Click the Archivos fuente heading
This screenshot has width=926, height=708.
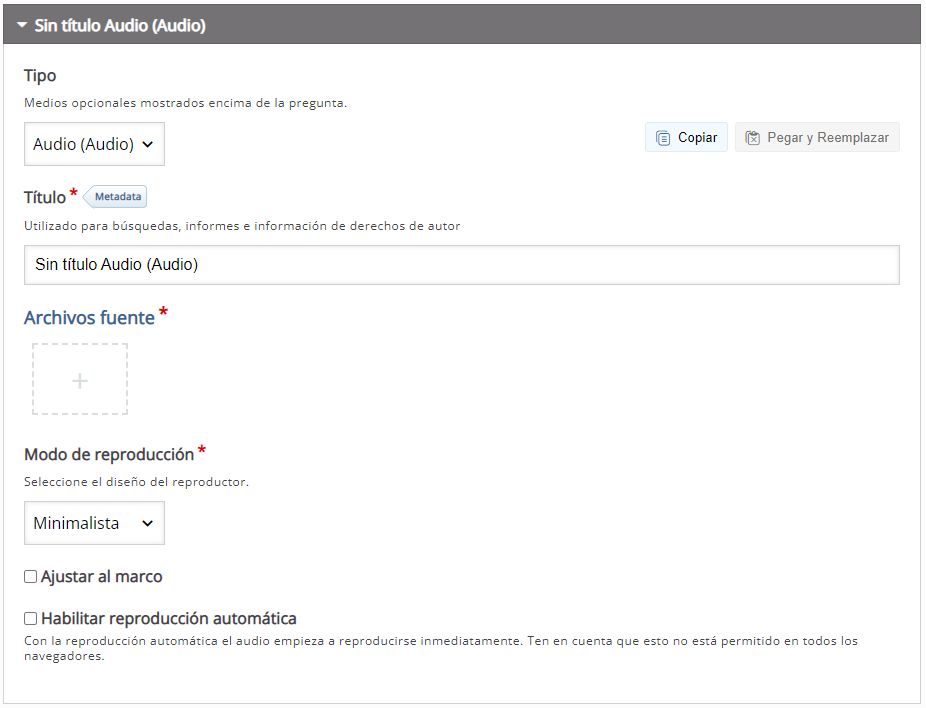pyautogui.click(x=89, y=318)
